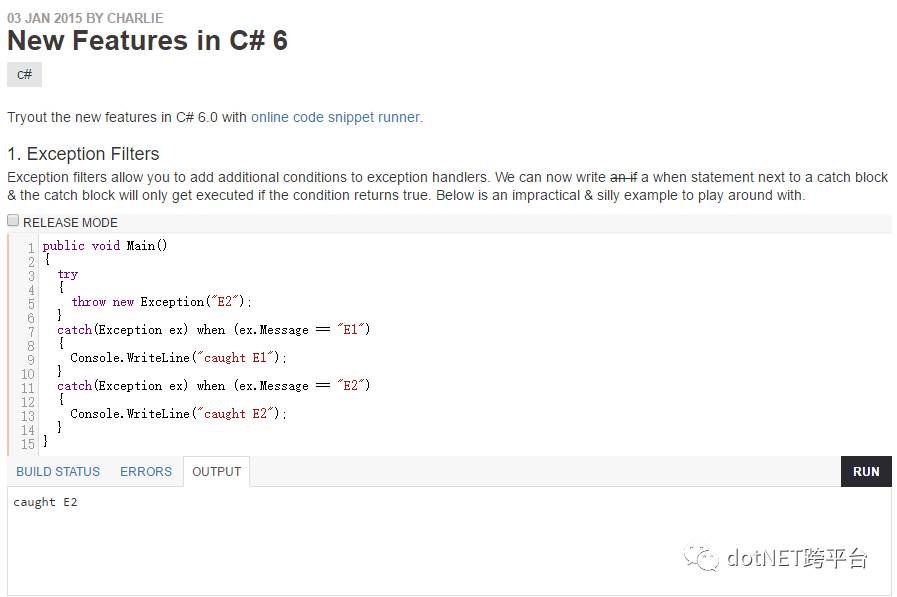The height and width of the screenshot is (597, 897).
Task: Click the caught E2 output text
Action: [45, 502]
